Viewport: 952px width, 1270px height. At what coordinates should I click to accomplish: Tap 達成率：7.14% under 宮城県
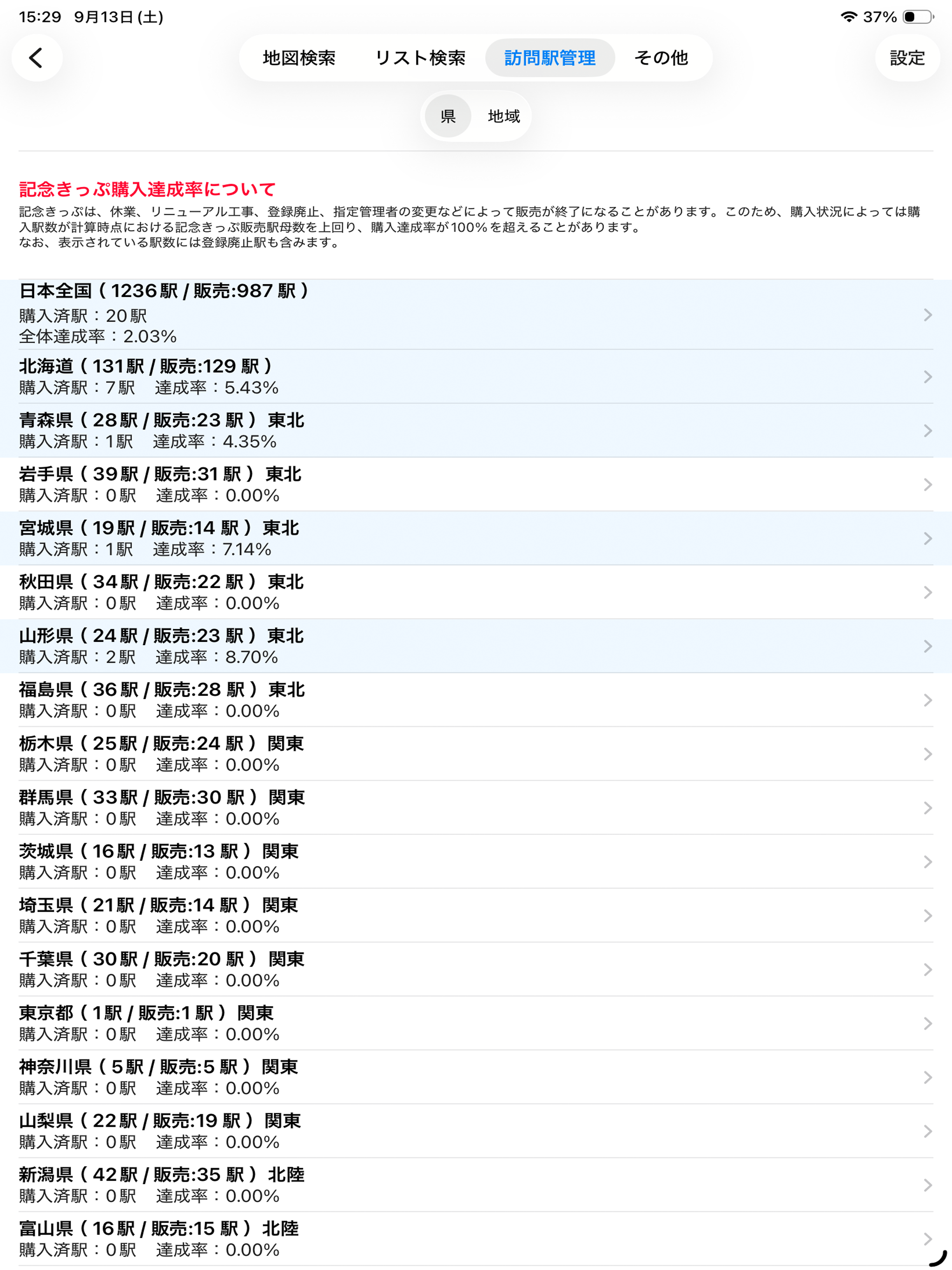pos(212,549)
